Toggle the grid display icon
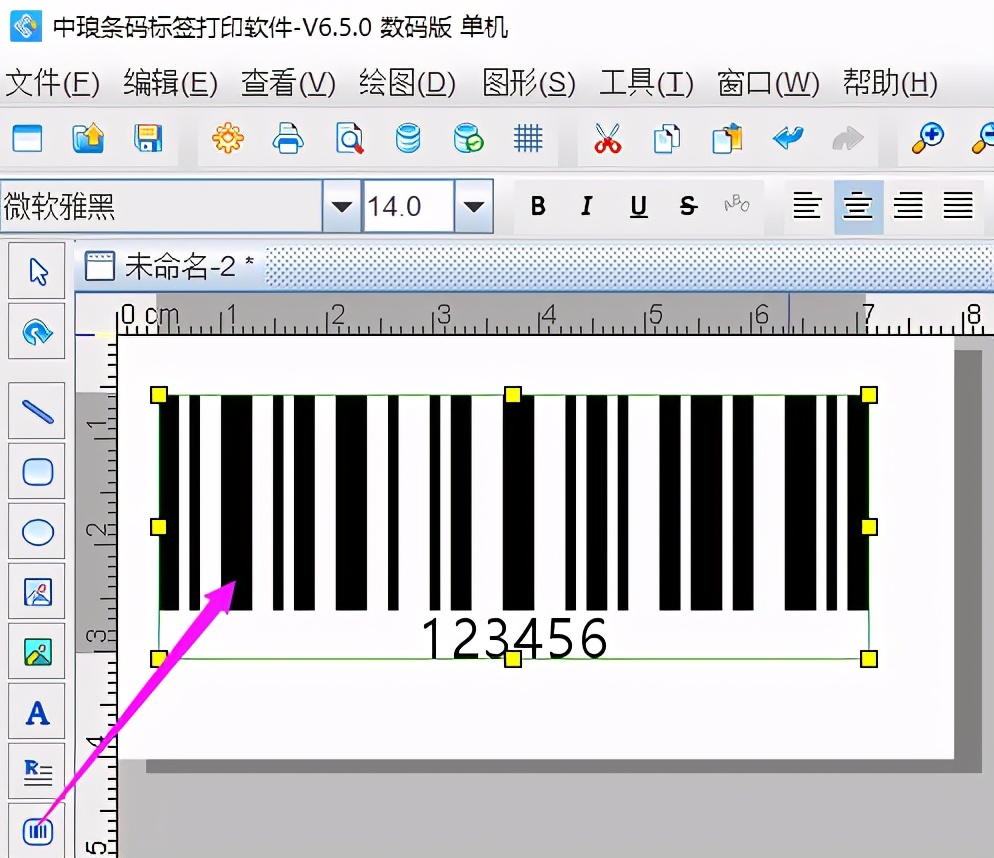The height and width of the screenshot is (858, 994). 528,138
